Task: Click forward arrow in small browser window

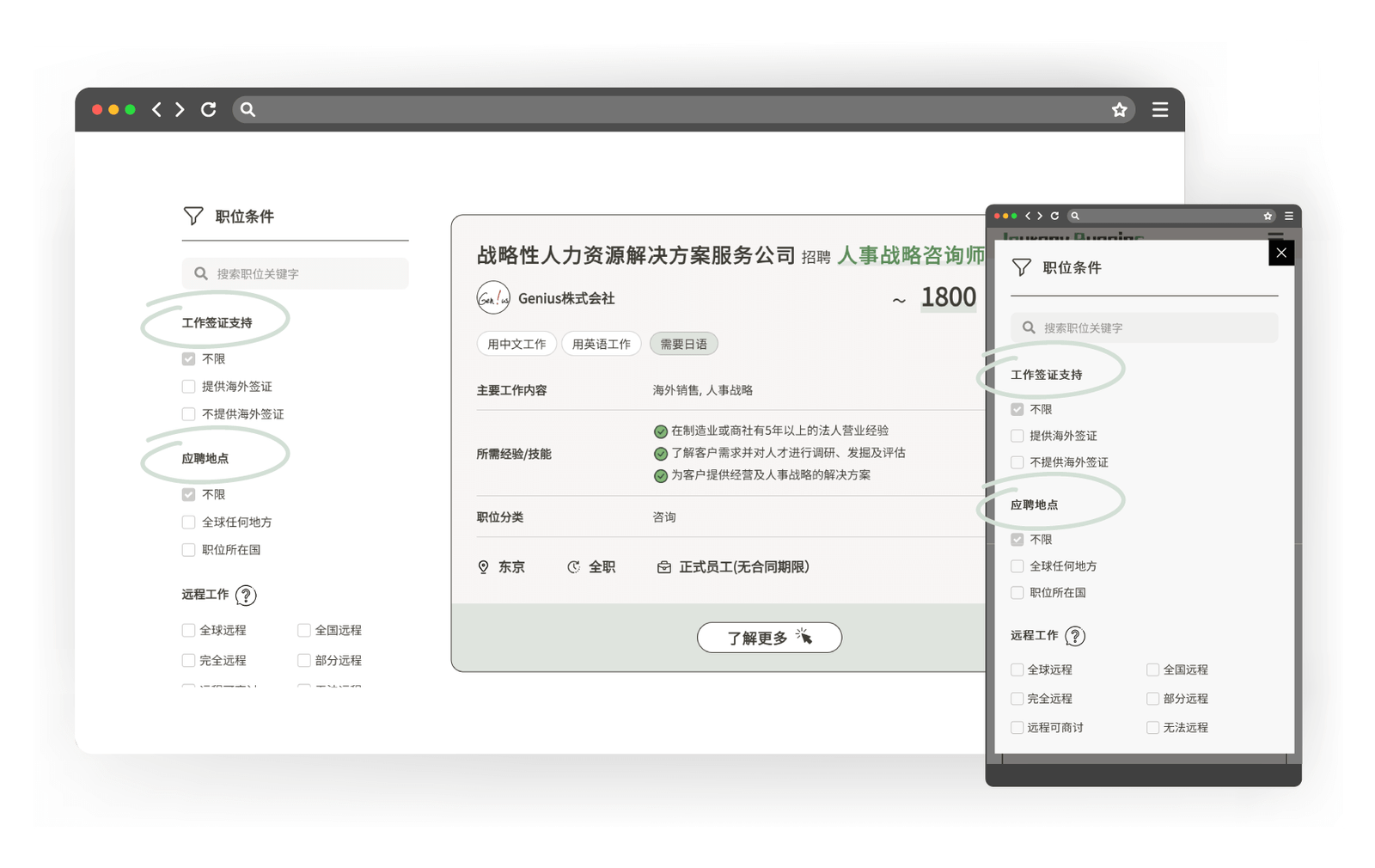Action: 1040,216
